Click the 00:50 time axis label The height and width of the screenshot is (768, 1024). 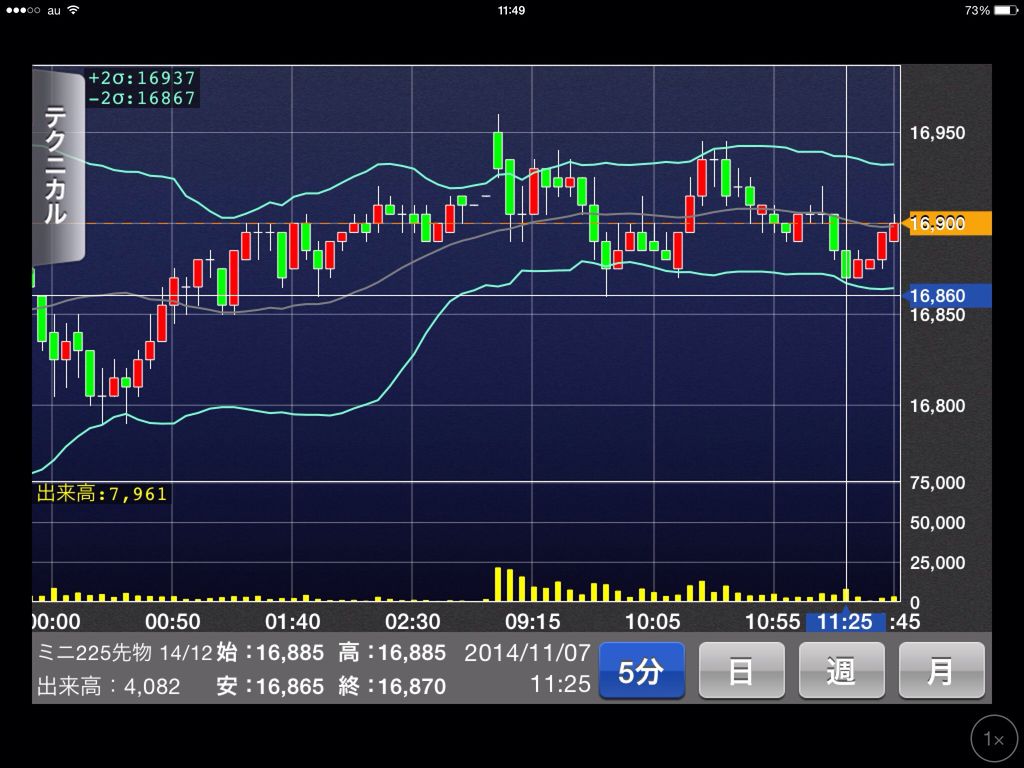coord(172,621)
